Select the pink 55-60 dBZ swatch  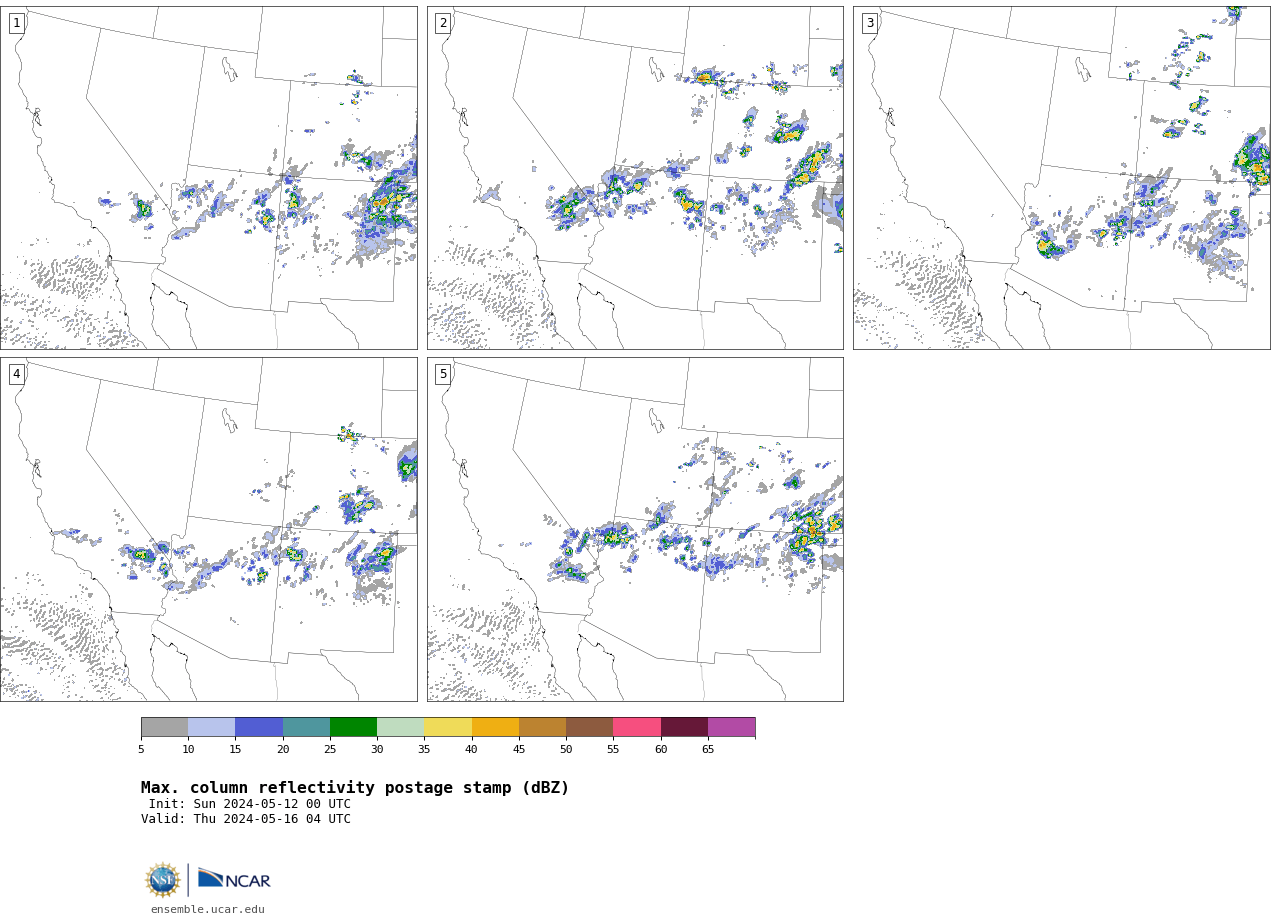tap(637, 727)
